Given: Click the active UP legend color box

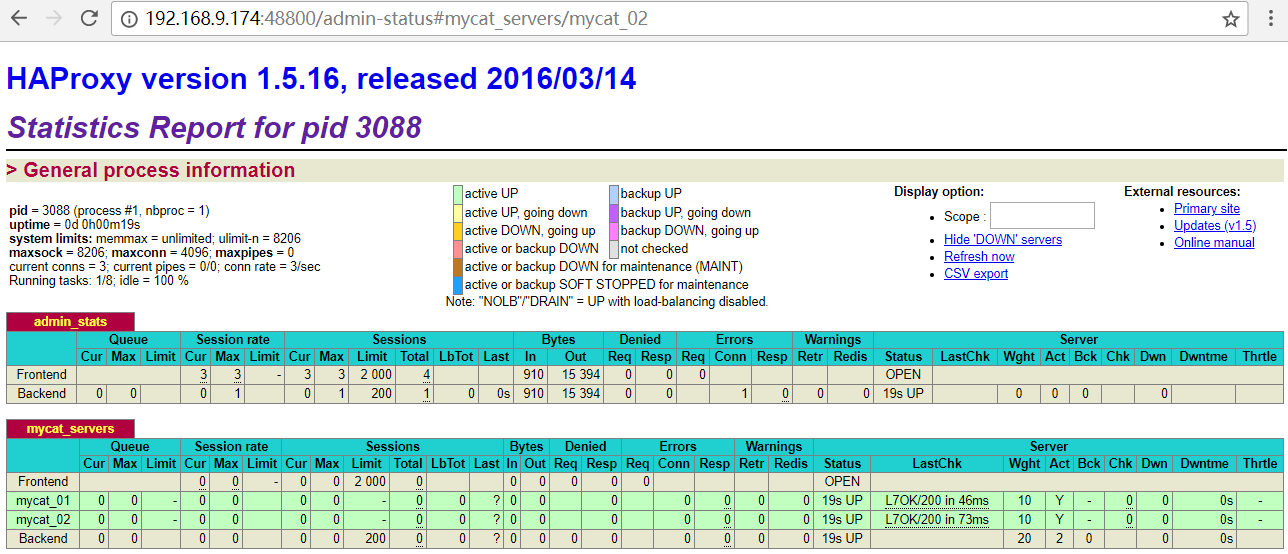Looking at the screenshot, I should pyautogui.click(x=458, y=194).
